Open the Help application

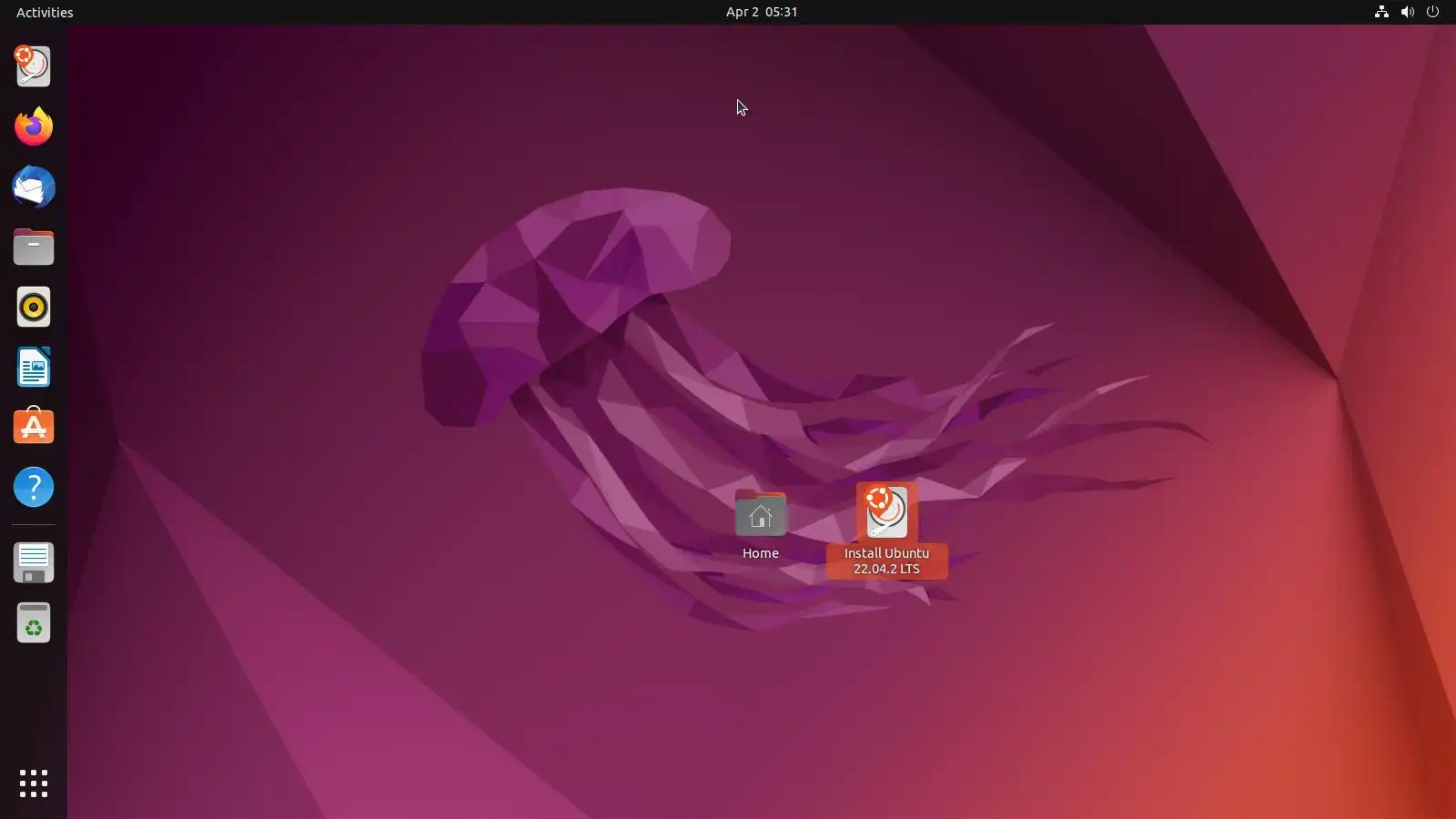(34, 487)
